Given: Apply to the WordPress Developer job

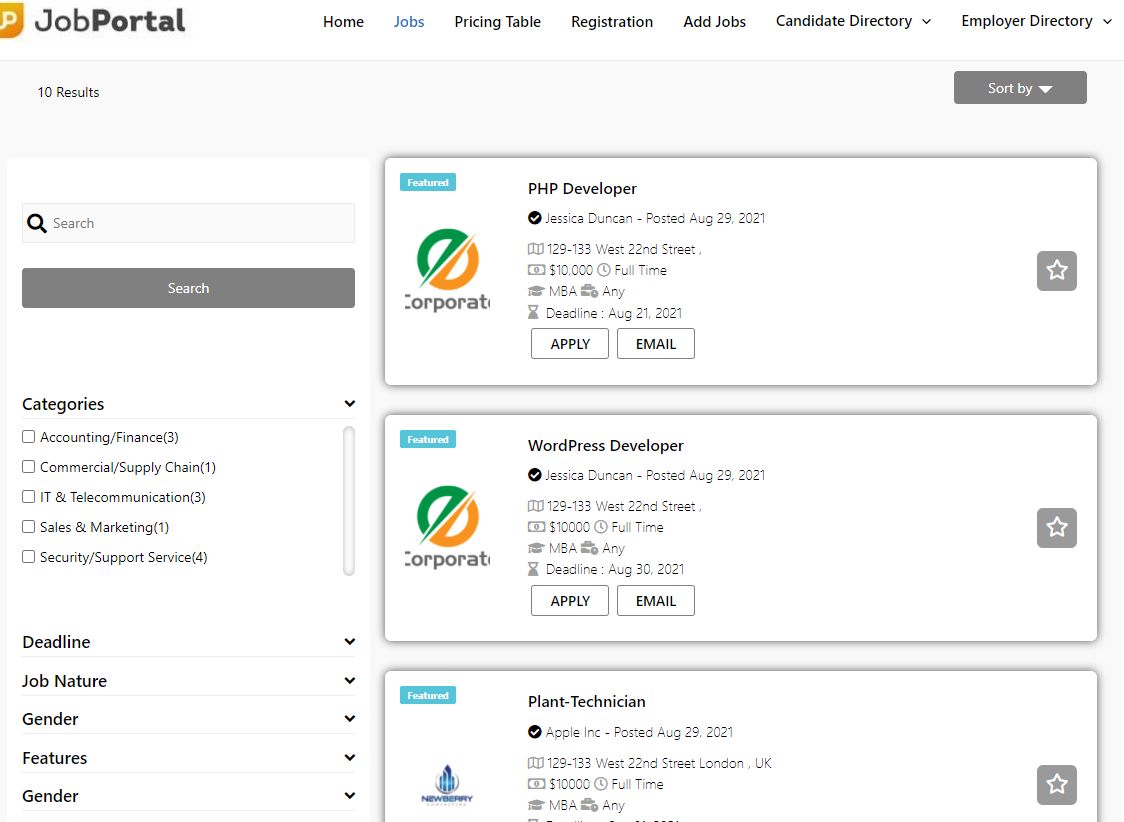Looking at the screenshot, I should coord(570,601).
